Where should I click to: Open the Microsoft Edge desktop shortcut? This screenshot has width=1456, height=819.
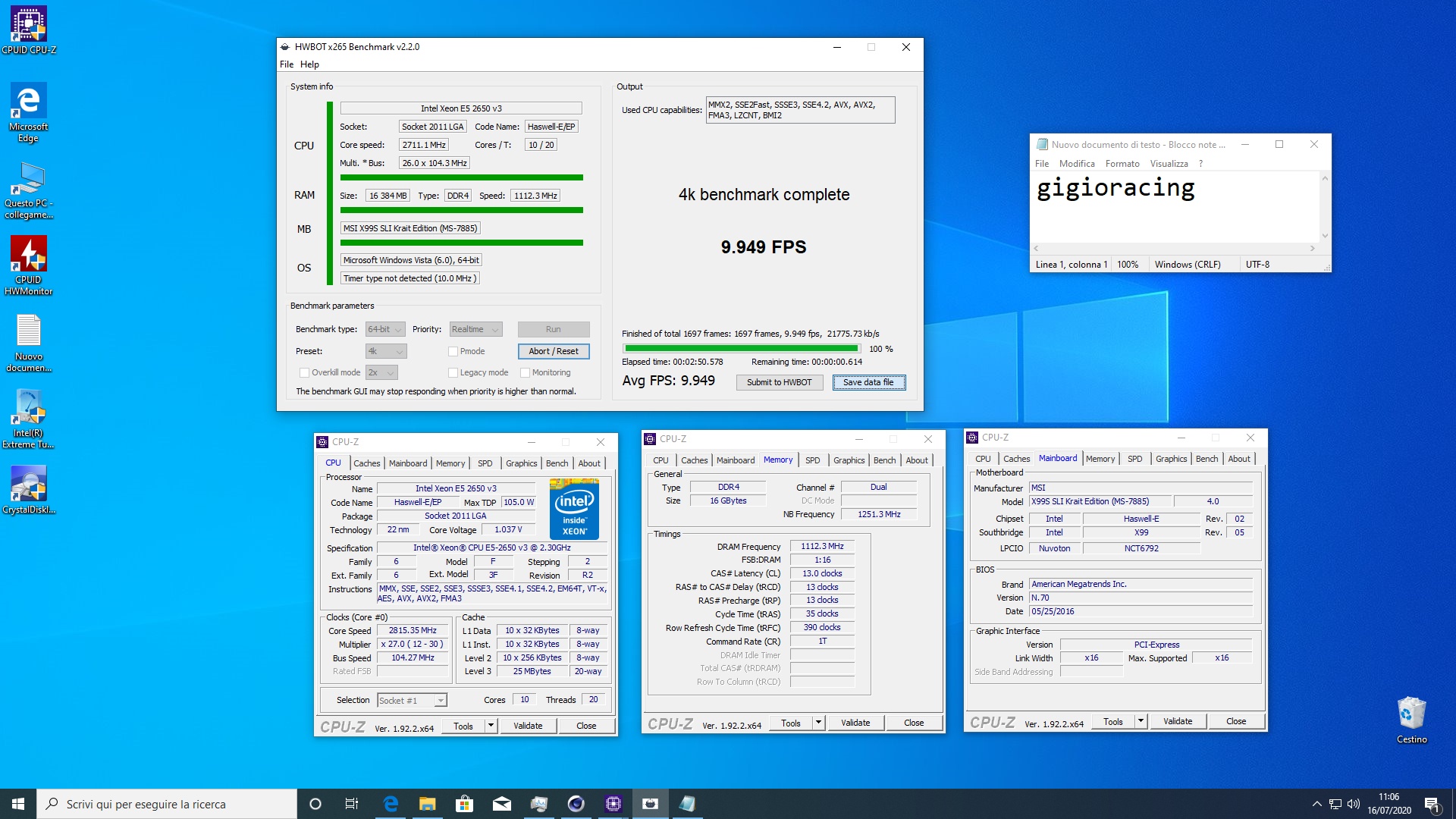[x=29, y=112]
